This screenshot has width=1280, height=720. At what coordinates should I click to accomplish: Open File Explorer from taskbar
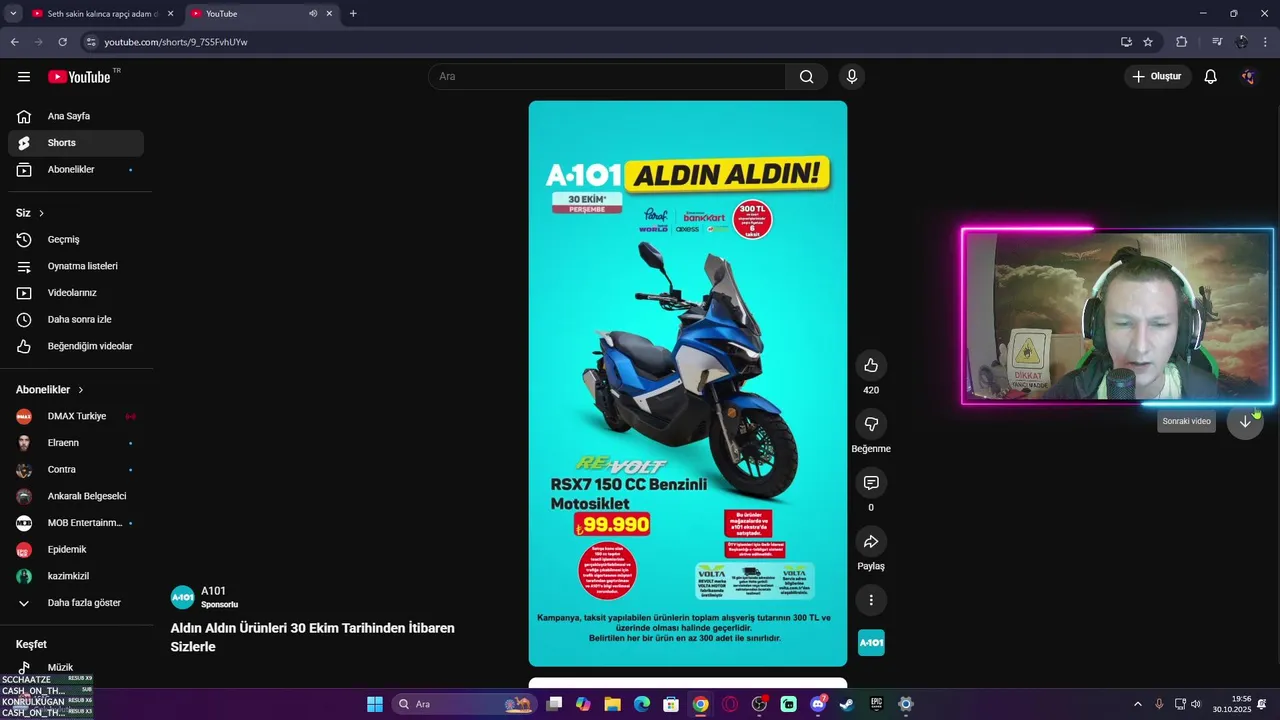click(x=612, y=704)
